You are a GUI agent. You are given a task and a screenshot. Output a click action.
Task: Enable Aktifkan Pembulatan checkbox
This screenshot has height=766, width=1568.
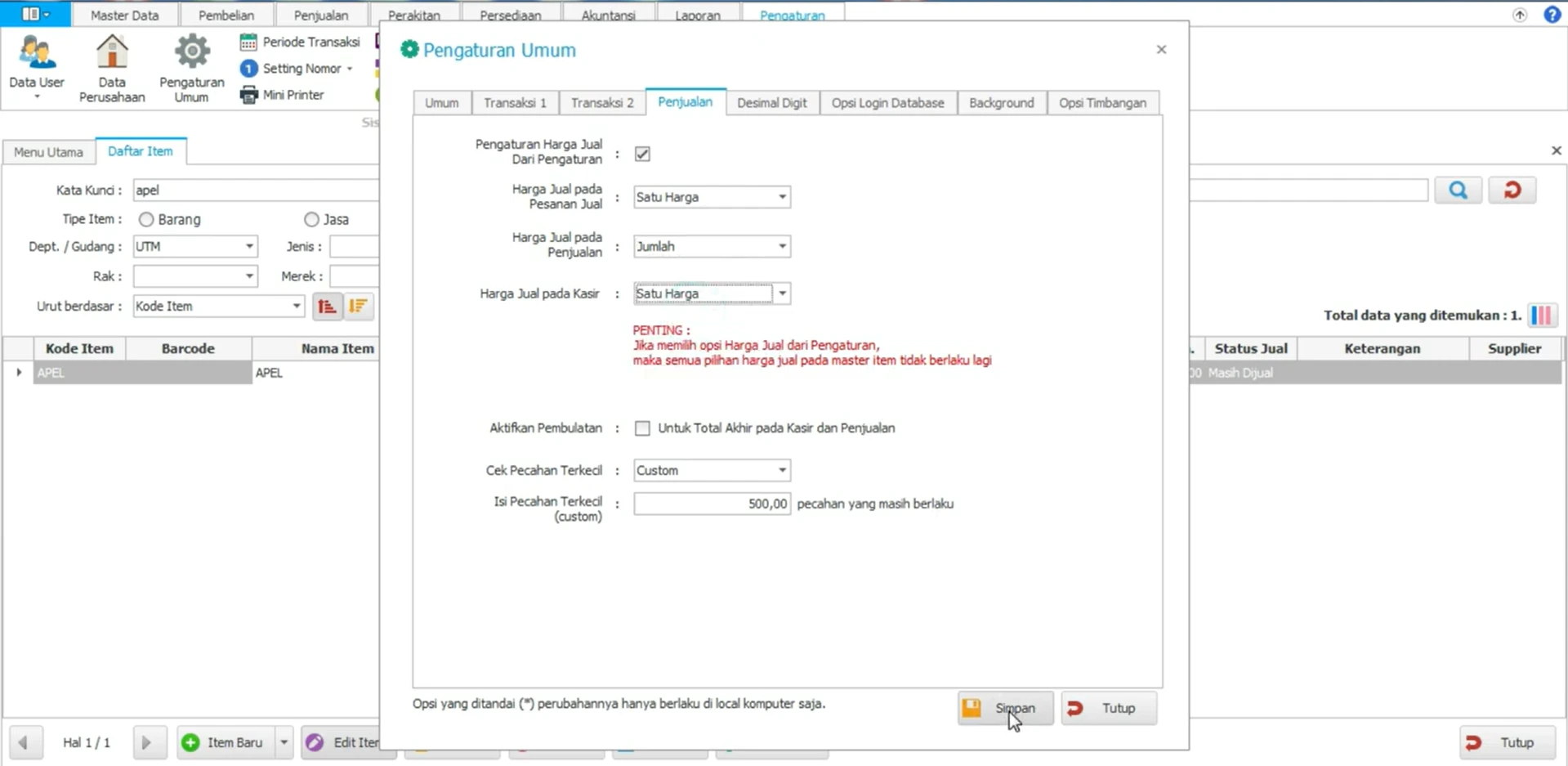[642, 428]
